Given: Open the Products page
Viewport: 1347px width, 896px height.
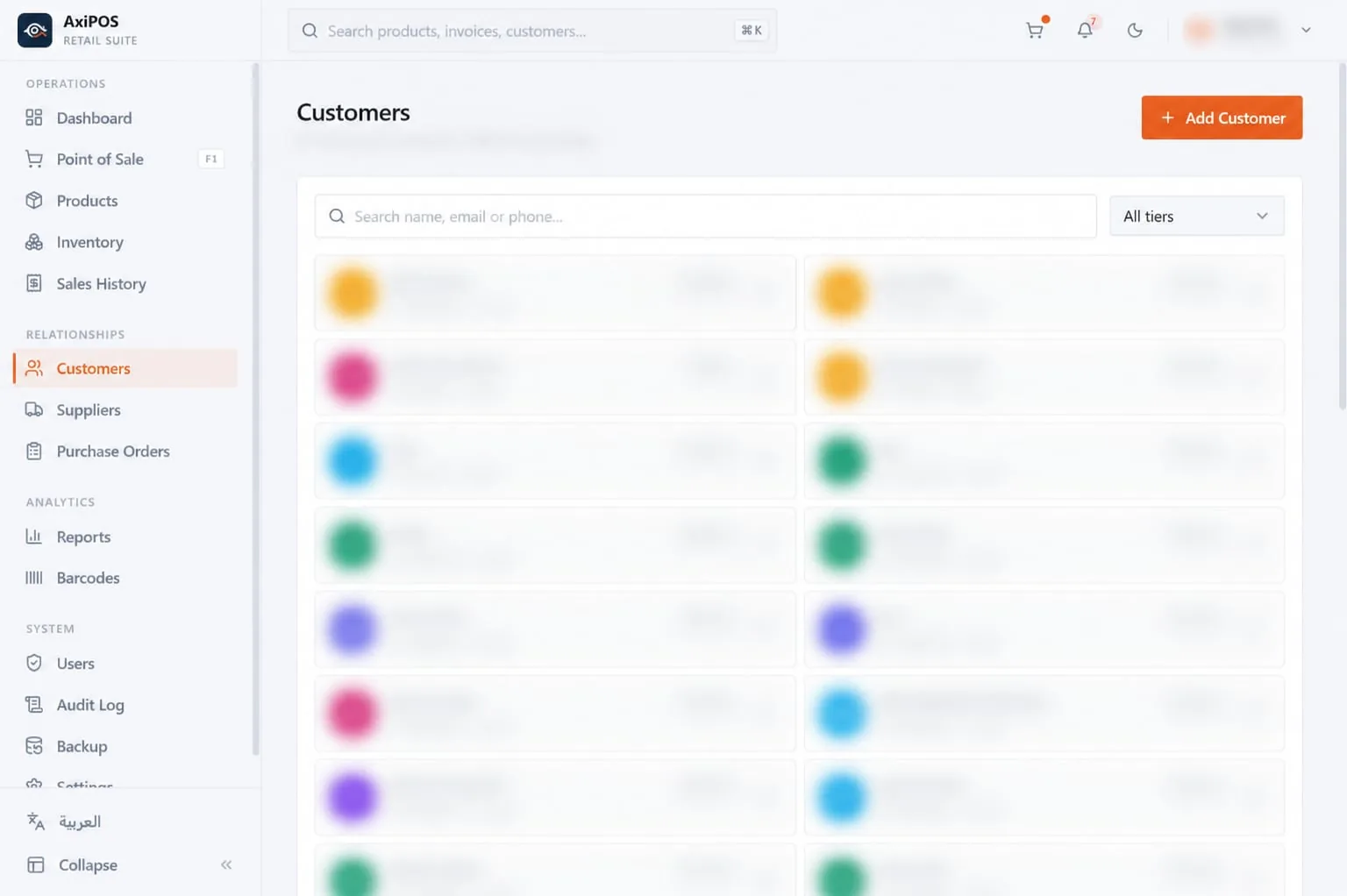Looking at the screenshot, I should pyautogui.click(x=125, y=201).
